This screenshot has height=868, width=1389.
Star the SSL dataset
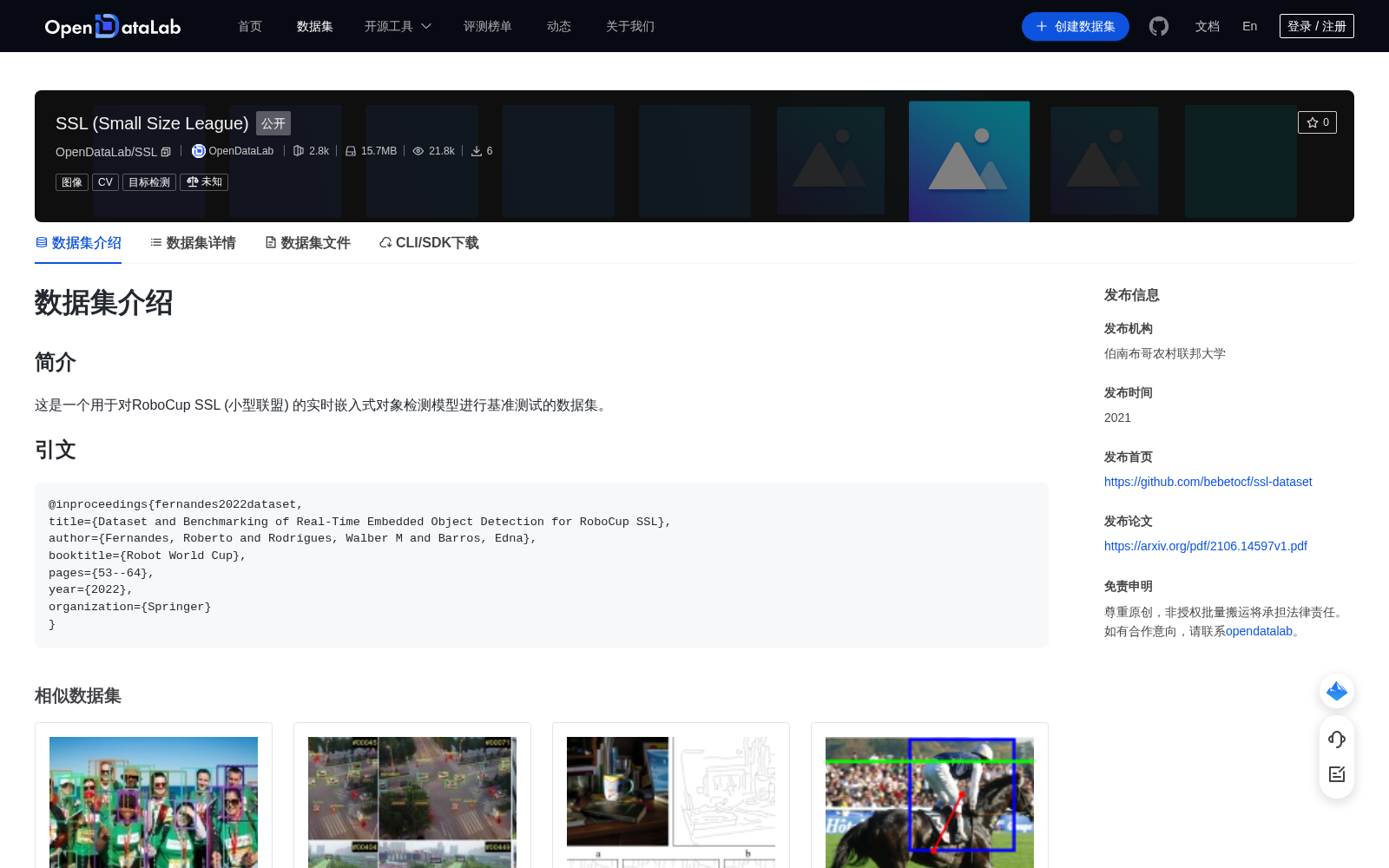click(x=1317, y=122)
